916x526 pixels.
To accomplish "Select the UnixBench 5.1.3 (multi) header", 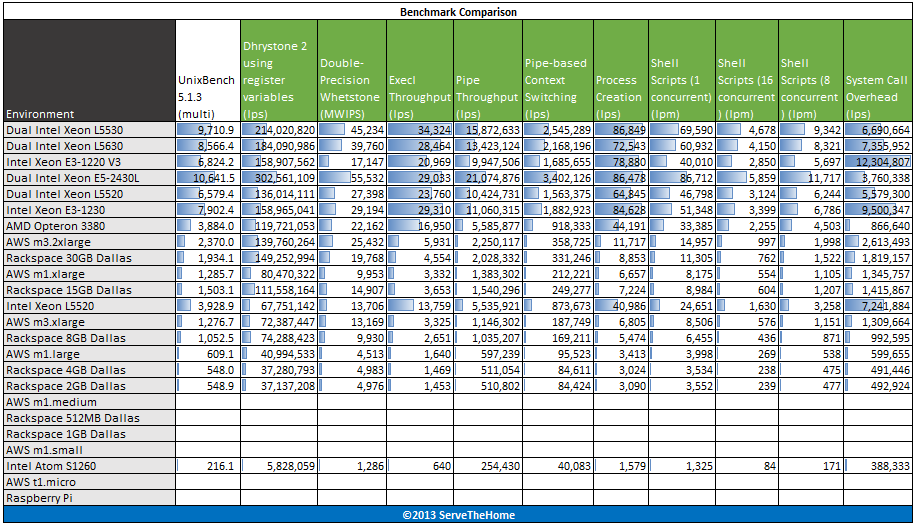I will click(x=207, y=88).
